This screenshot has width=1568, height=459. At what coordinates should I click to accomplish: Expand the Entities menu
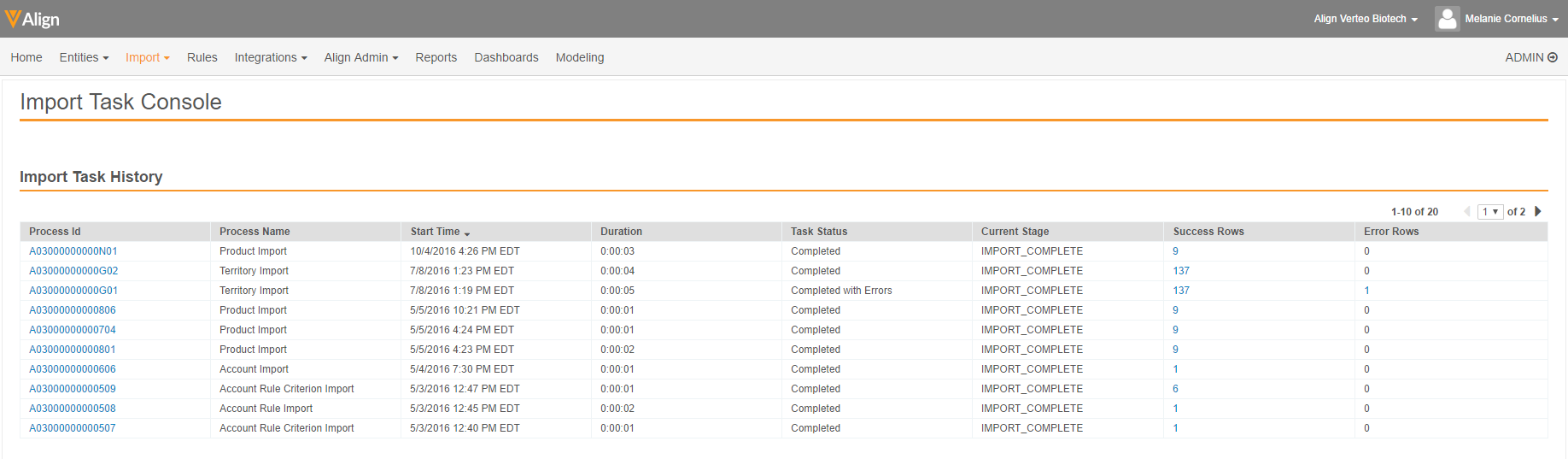tap(84, 57)
